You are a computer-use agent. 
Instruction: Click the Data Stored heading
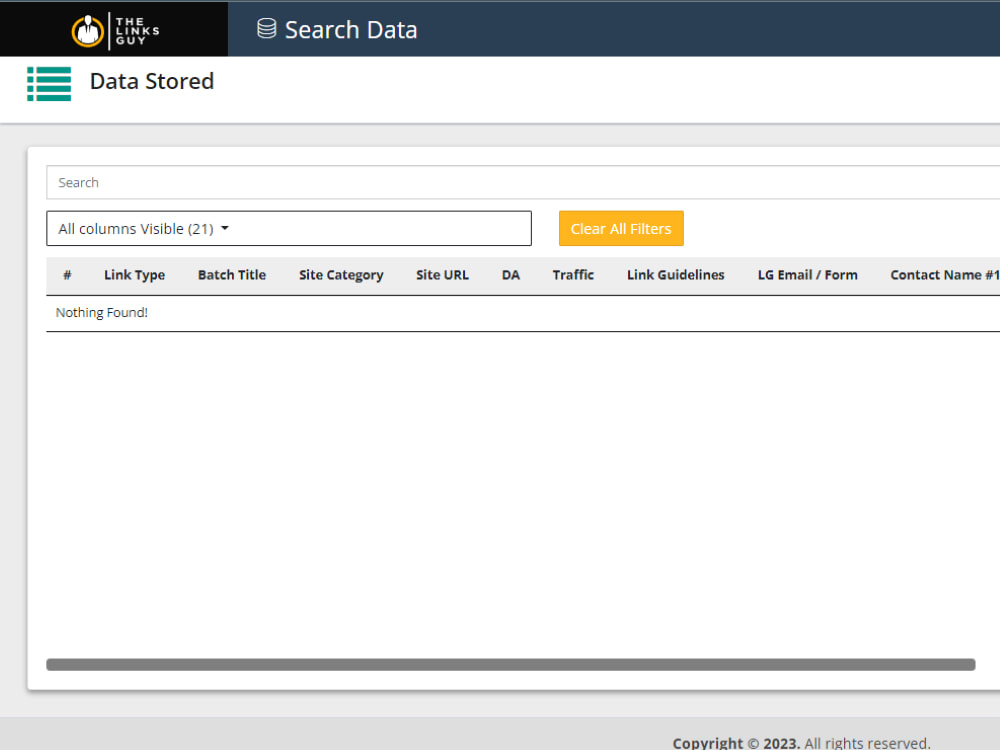coord(151,81)
